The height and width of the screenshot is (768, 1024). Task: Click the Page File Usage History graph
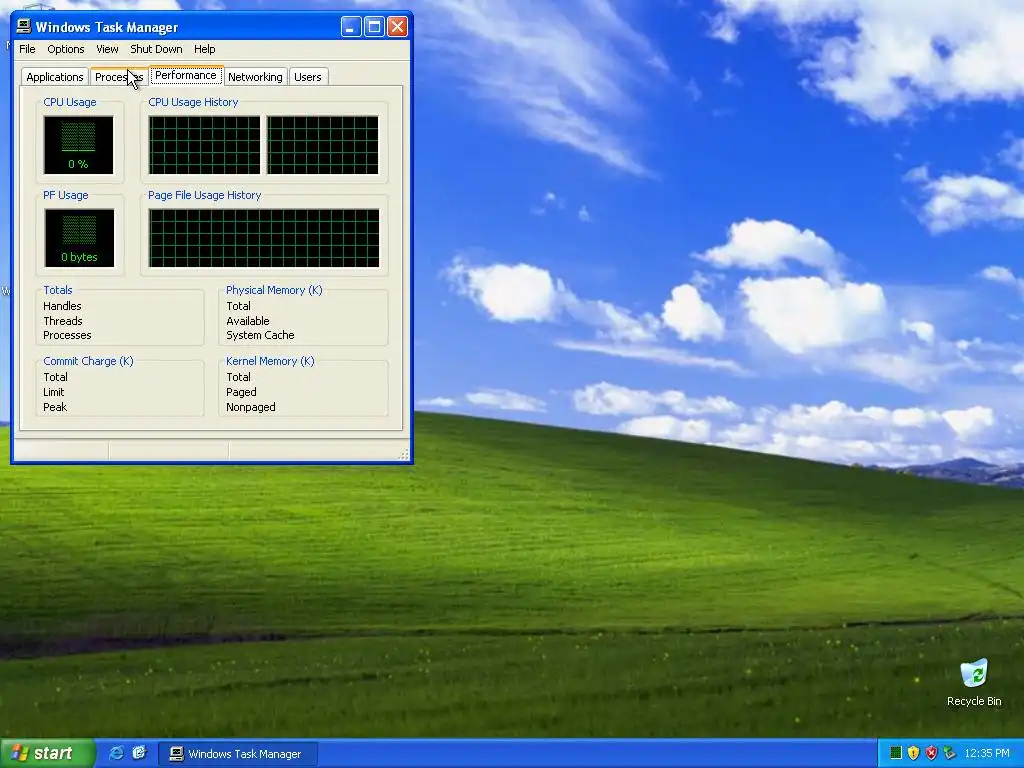264,238
